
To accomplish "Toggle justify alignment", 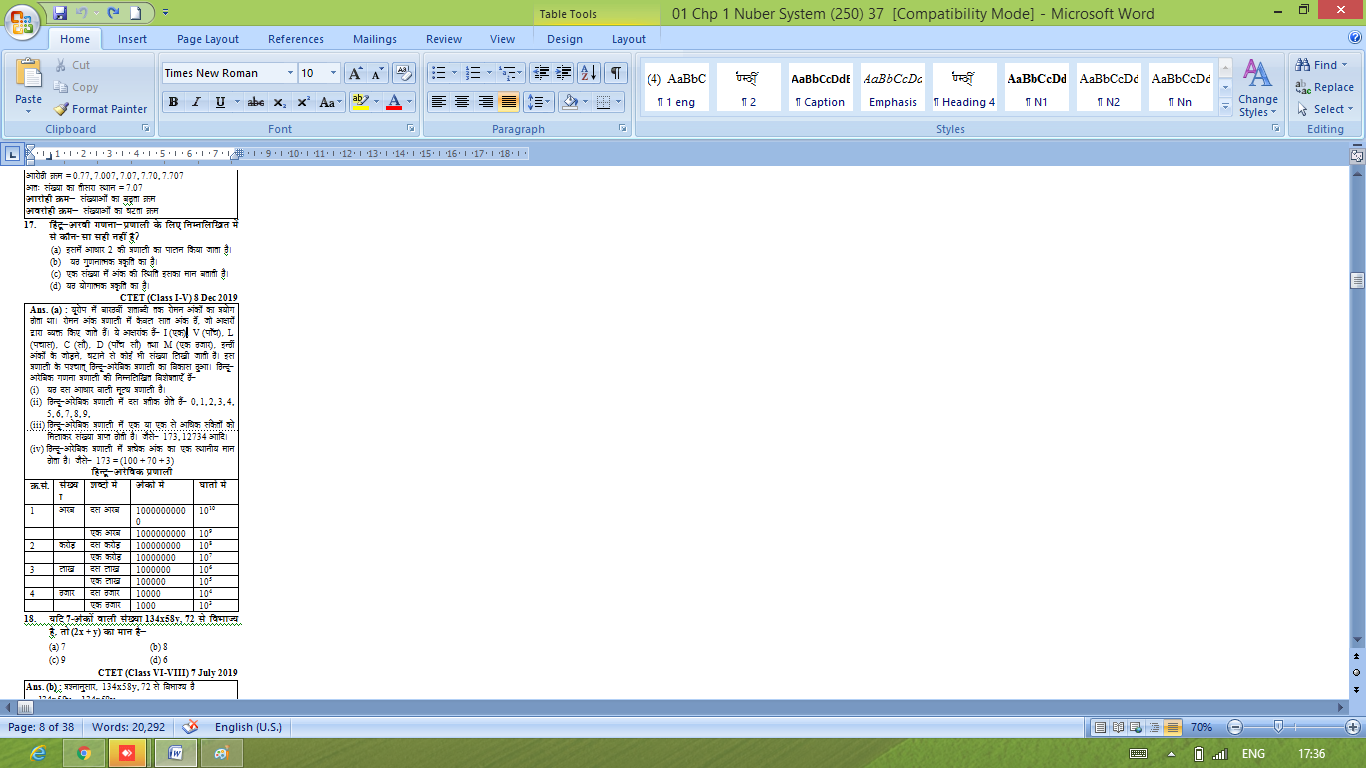I will pos(509,102).
